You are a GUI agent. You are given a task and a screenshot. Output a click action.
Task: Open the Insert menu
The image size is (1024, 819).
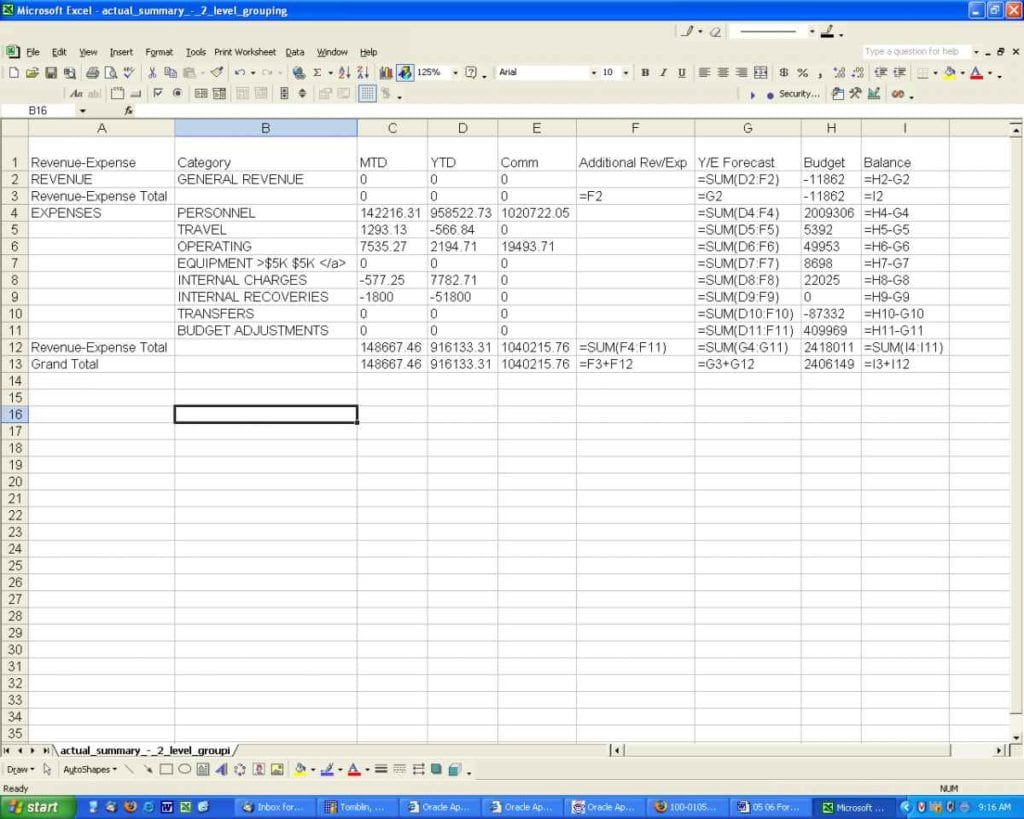[121, 52]
